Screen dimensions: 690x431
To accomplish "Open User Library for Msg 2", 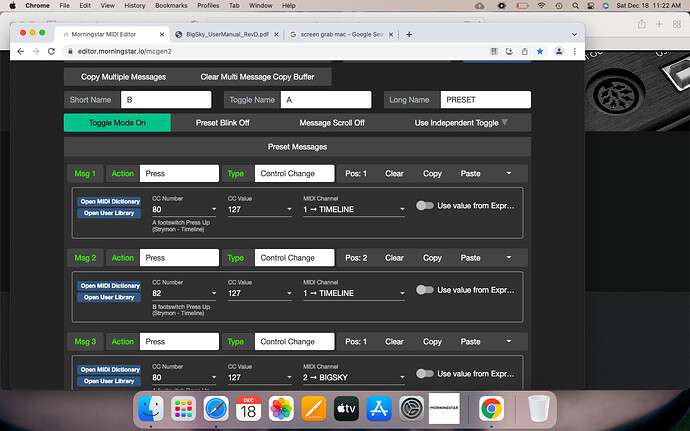I will [x=109, y=297].
